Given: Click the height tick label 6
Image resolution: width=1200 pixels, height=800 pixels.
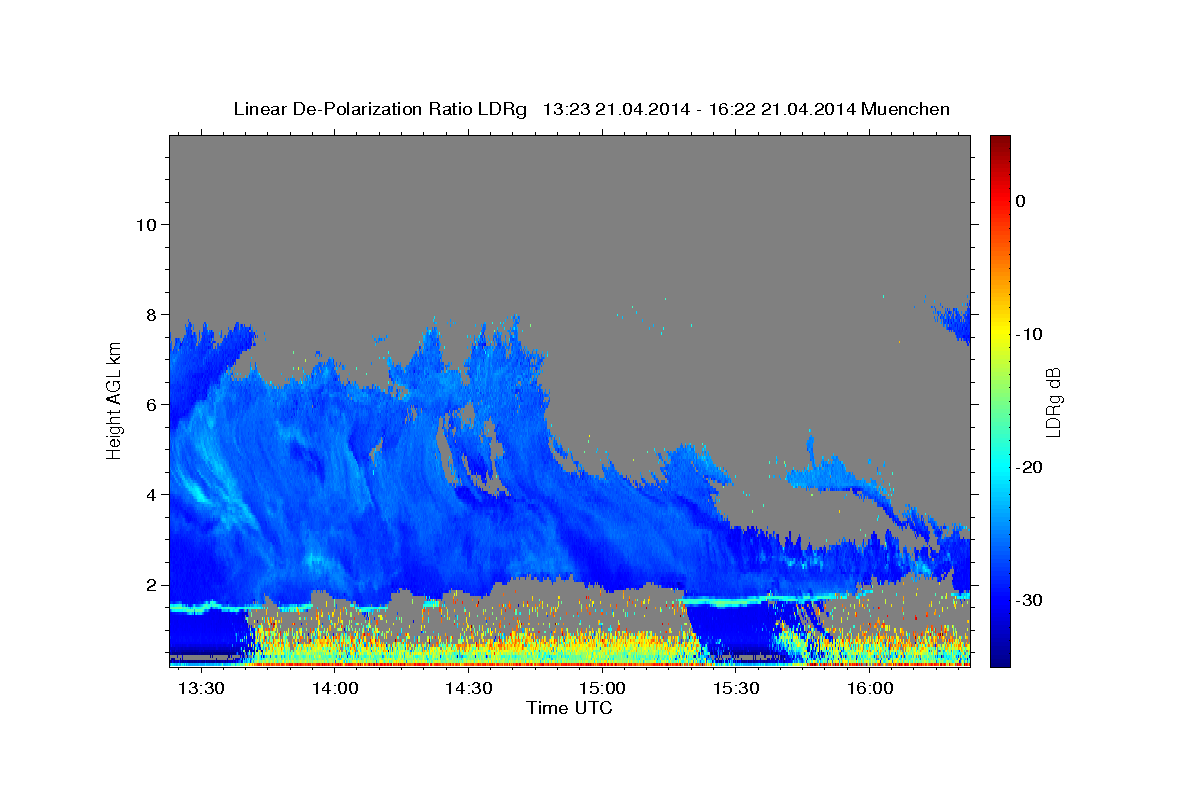Looking at the screenshot, I should (x=152, y=405).
